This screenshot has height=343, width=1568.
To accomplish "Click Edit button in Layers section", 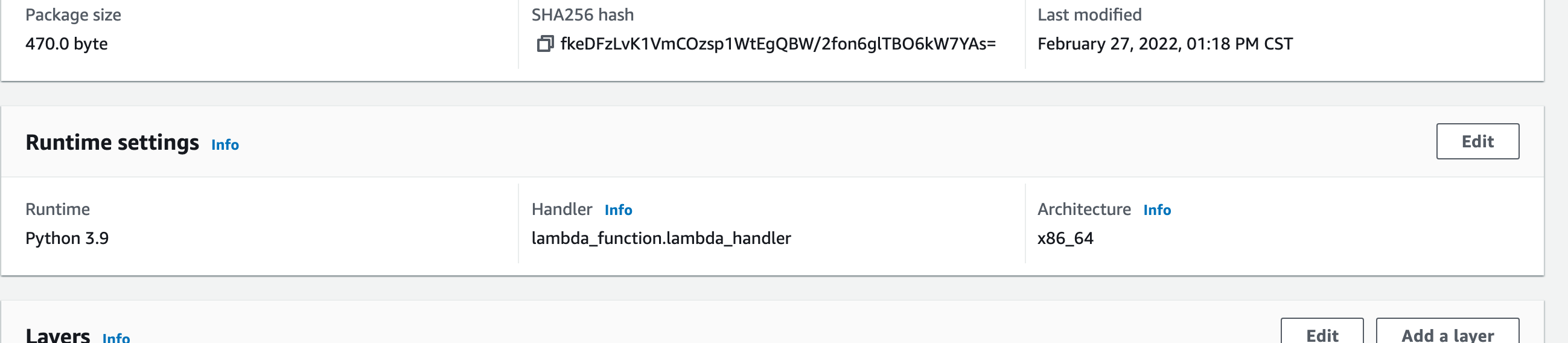I will pyautogui.click(x=1322, y=333).
